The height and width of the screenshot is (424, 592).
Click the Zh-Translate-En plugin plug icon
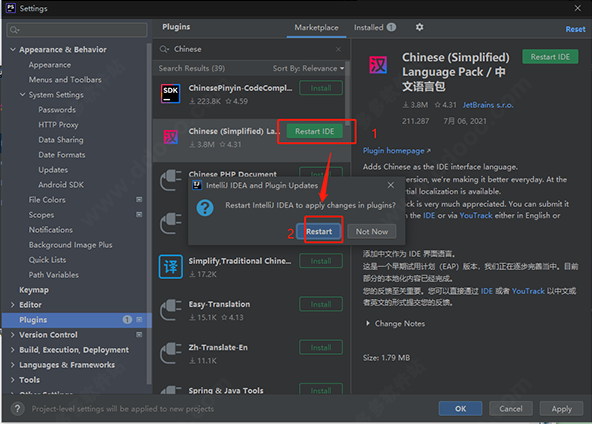pyautogui.click(x=171, y=353)
